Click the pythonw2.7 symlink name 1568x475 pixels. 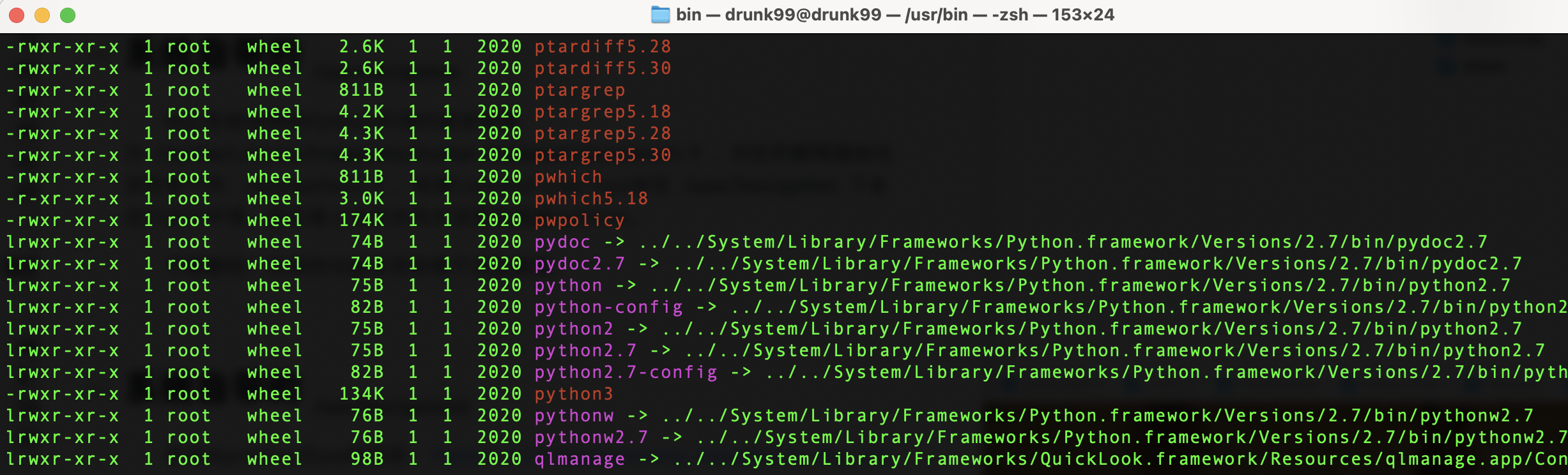tap(591, 437)
